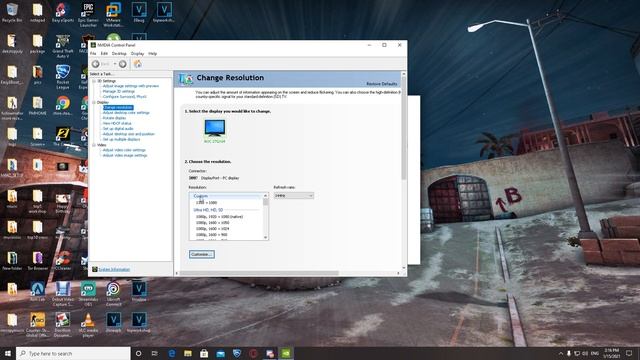Open Microsoft Store on taskbar
The width and height of the screenshot is (640, 360).
click(204, 353)
